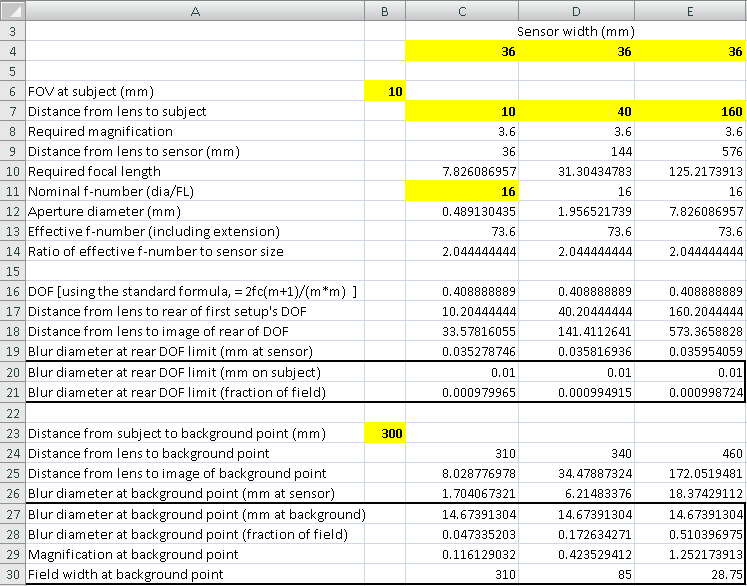Select field width value 85
This screenshot has height=586, width=747.
(576, 574)
